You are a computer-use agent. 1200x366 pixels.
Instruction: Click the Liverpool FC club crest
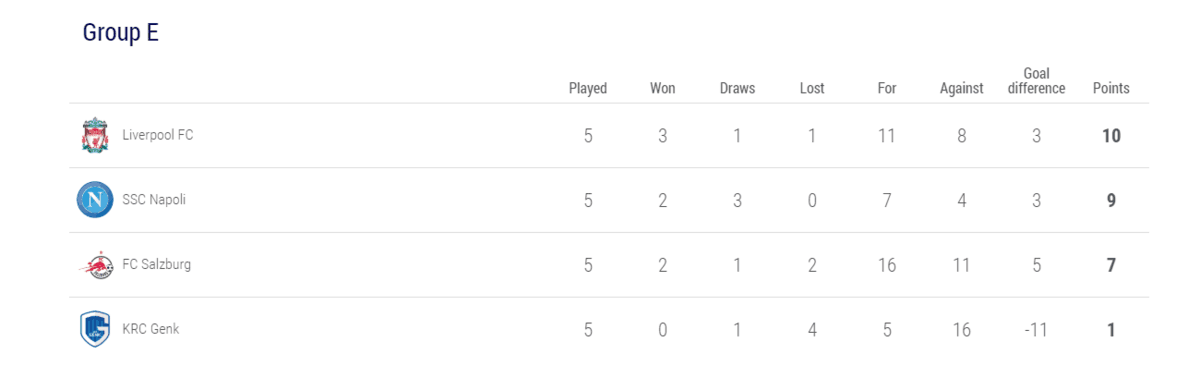(95, 135)
